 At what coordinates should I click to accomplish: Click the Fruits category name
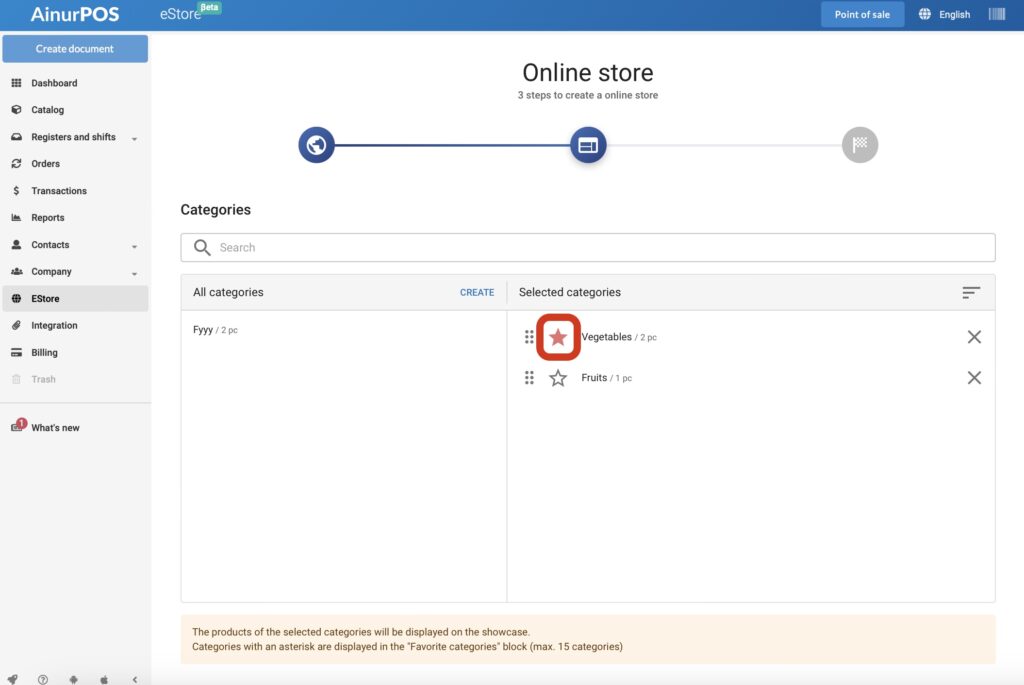[x=594, y=377]
